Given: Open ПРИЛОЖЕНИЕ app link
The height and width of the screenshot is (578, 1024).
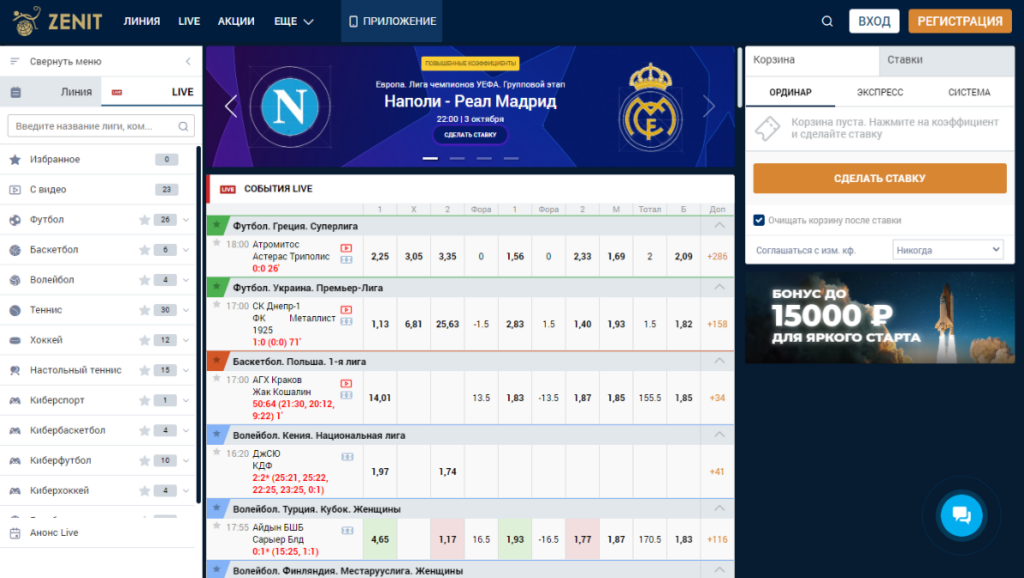Looking at the screenshot, I should (392, 22).
